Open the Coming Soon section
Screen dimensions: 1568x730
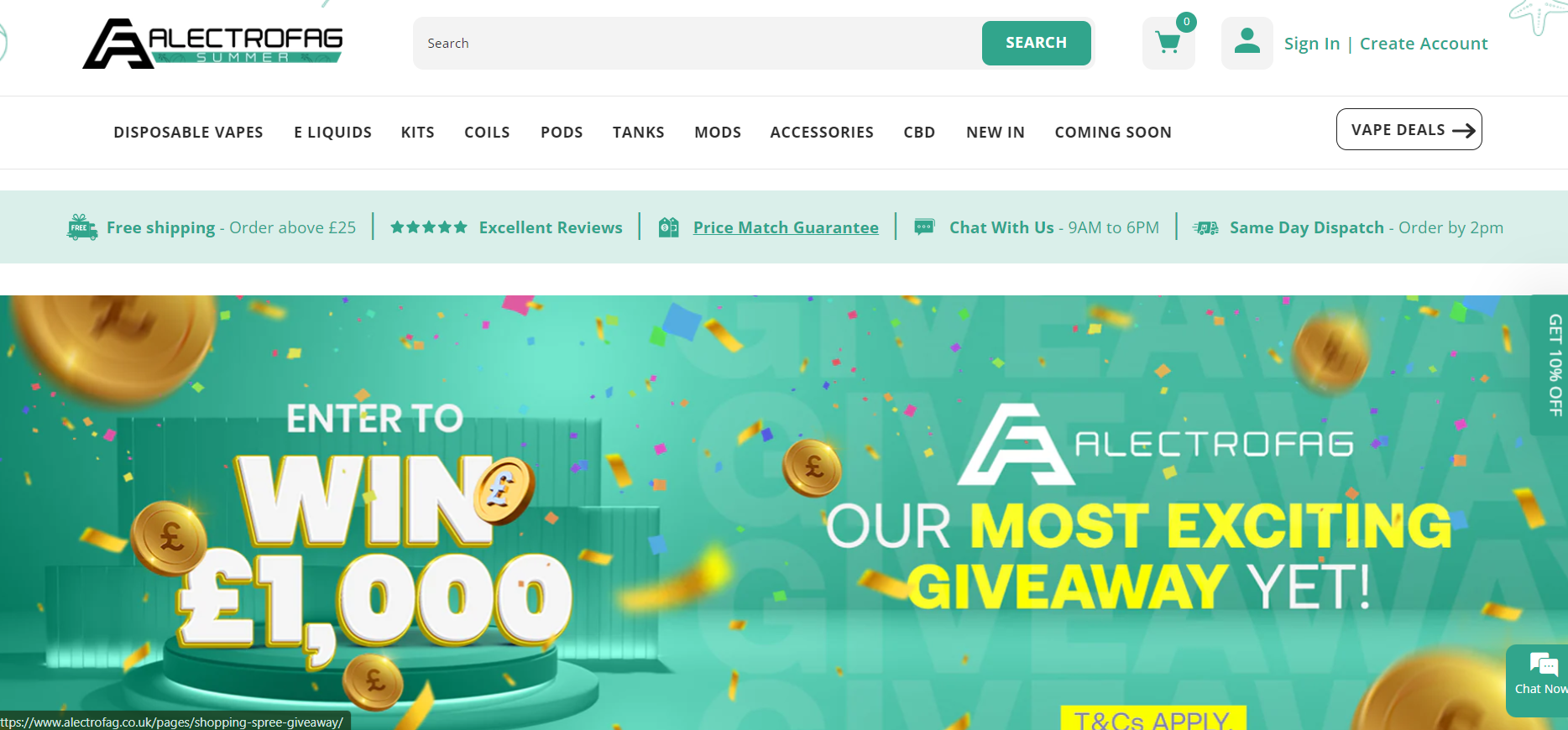coord(1113,133)
